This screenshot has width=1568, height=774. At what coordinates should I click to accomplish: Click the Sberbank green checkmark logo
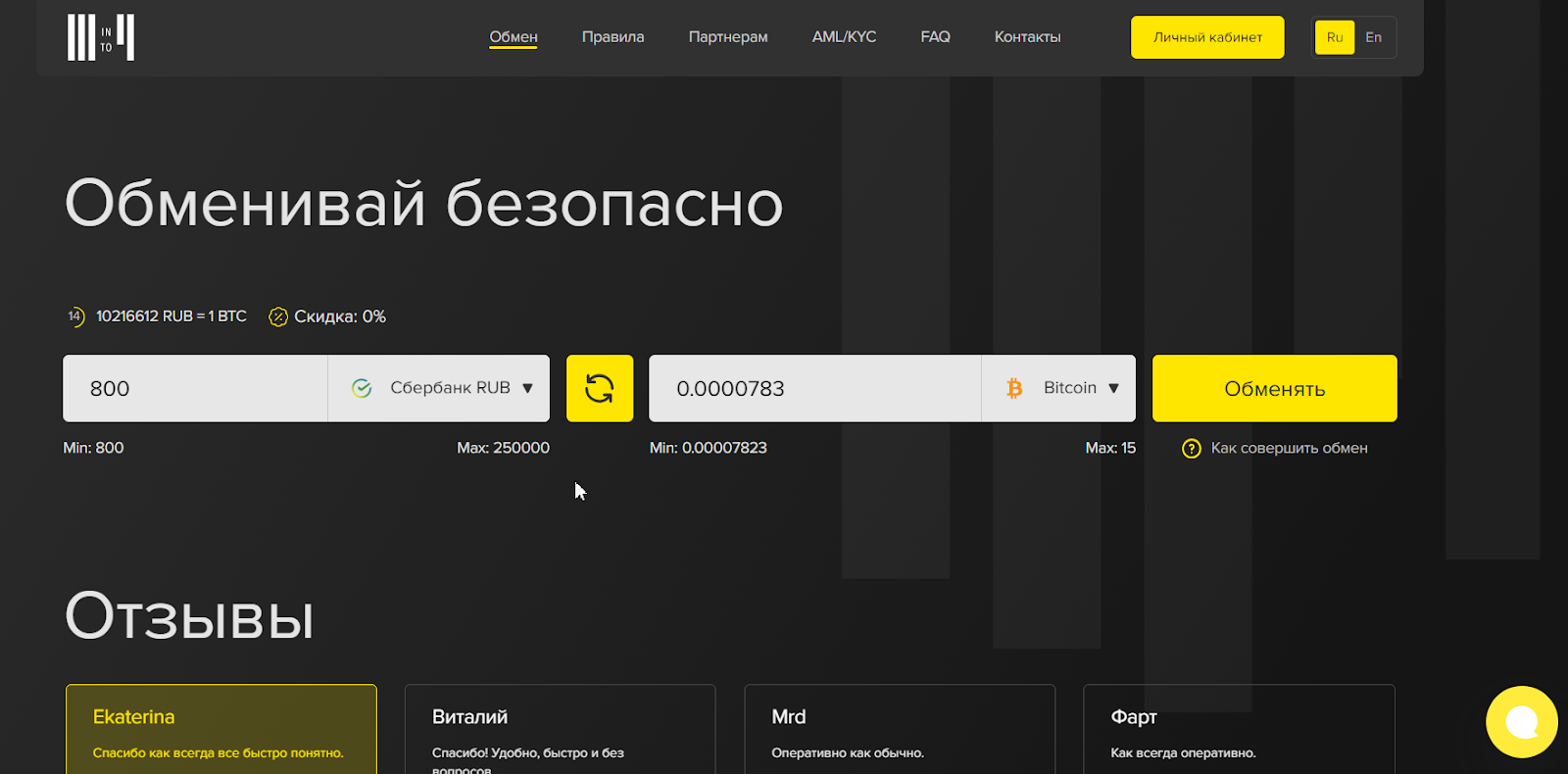click(x=362, y=388)
